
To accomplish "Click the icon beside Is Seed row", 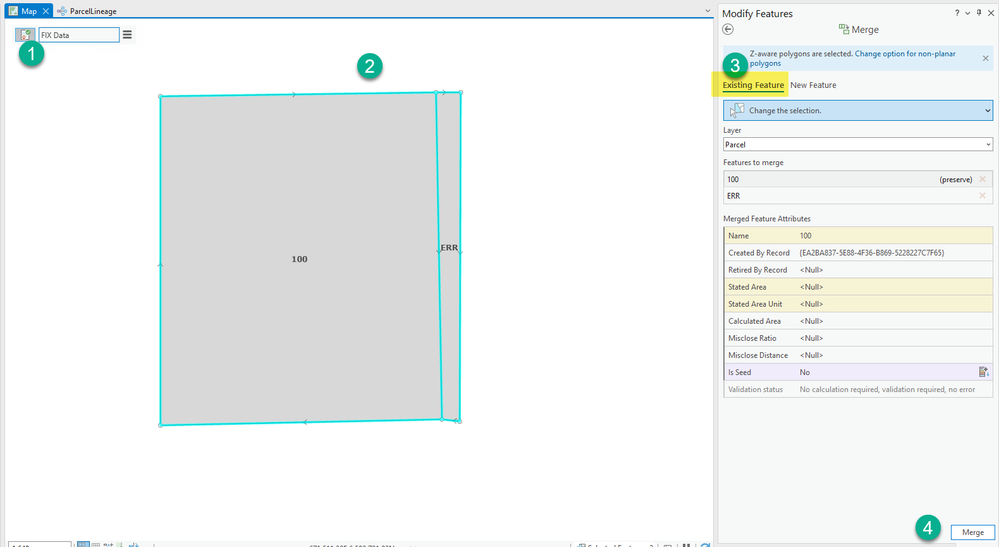I will (983, 372).
